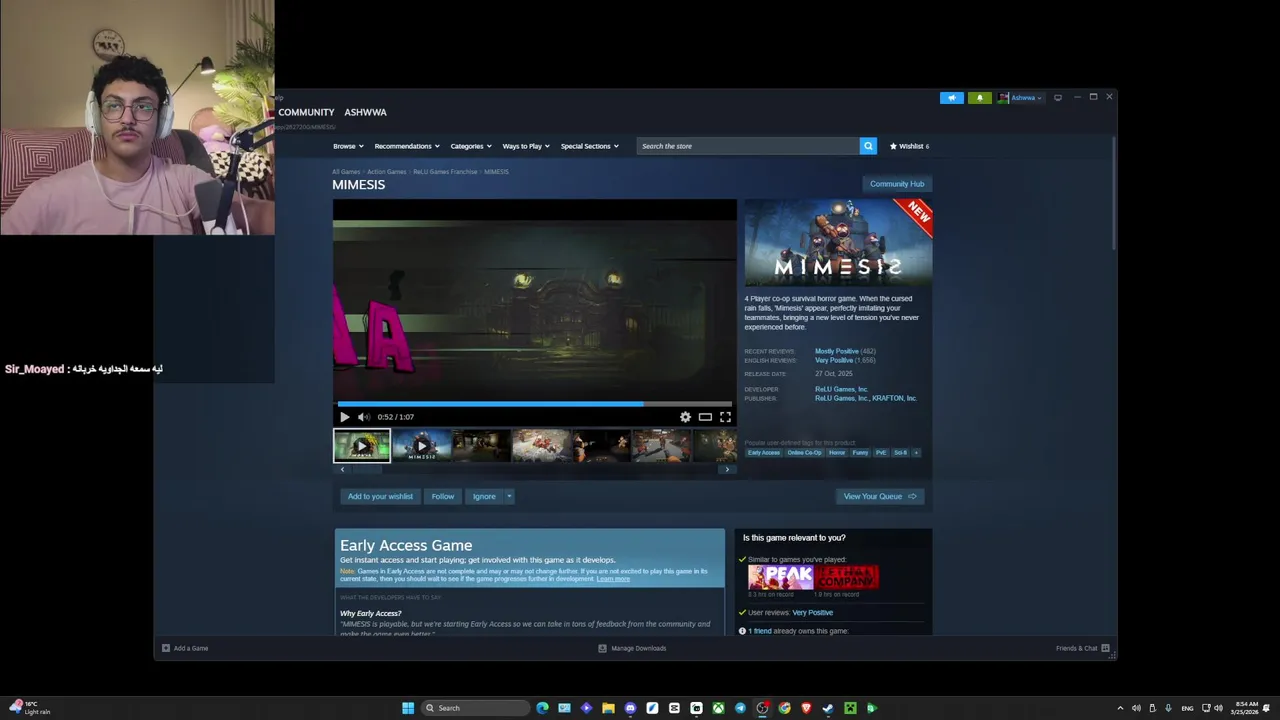Open Microsoft Edge from the taskbar

542,708
